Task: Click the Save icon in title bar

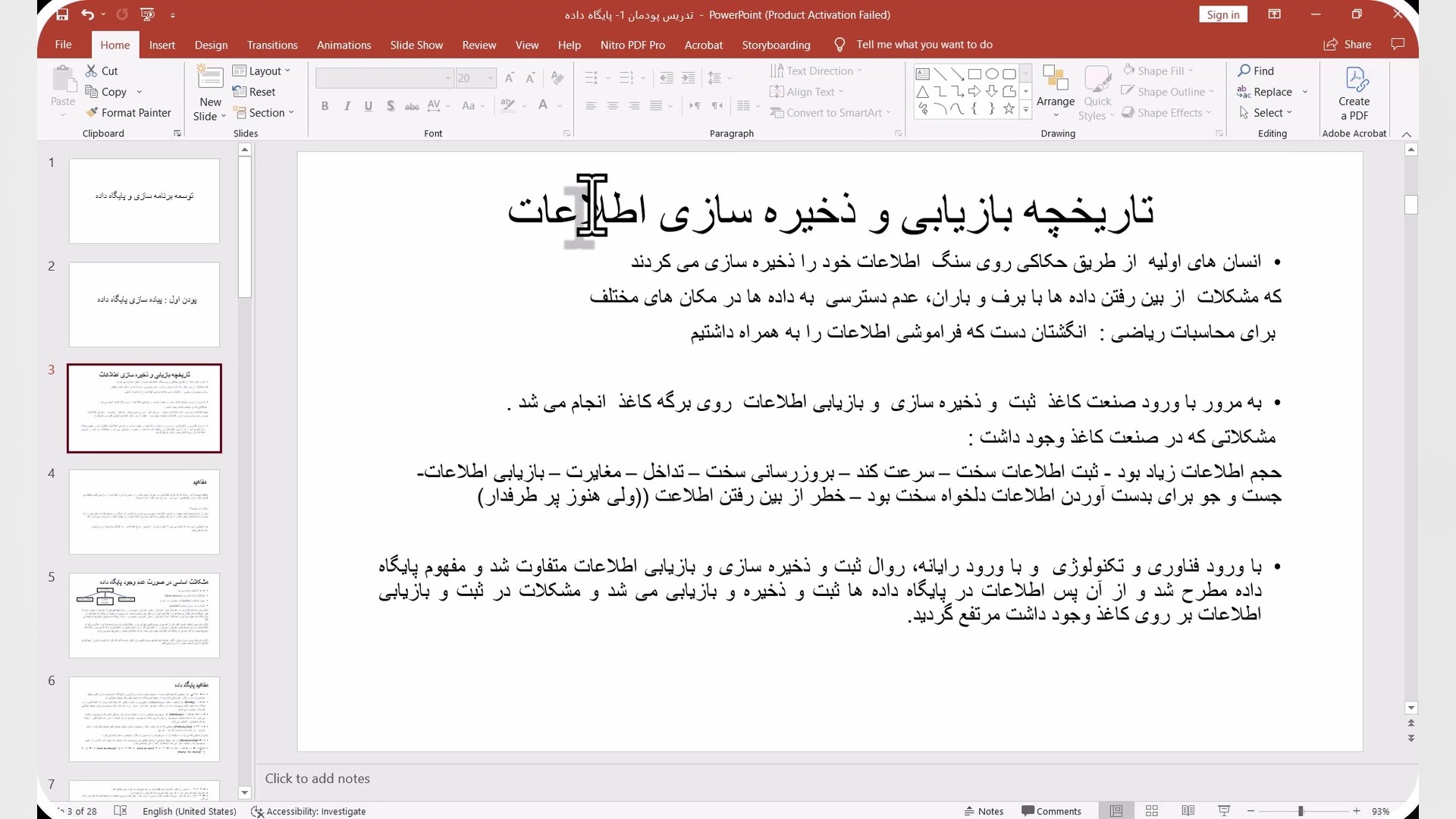Action: tap(62, 14)
